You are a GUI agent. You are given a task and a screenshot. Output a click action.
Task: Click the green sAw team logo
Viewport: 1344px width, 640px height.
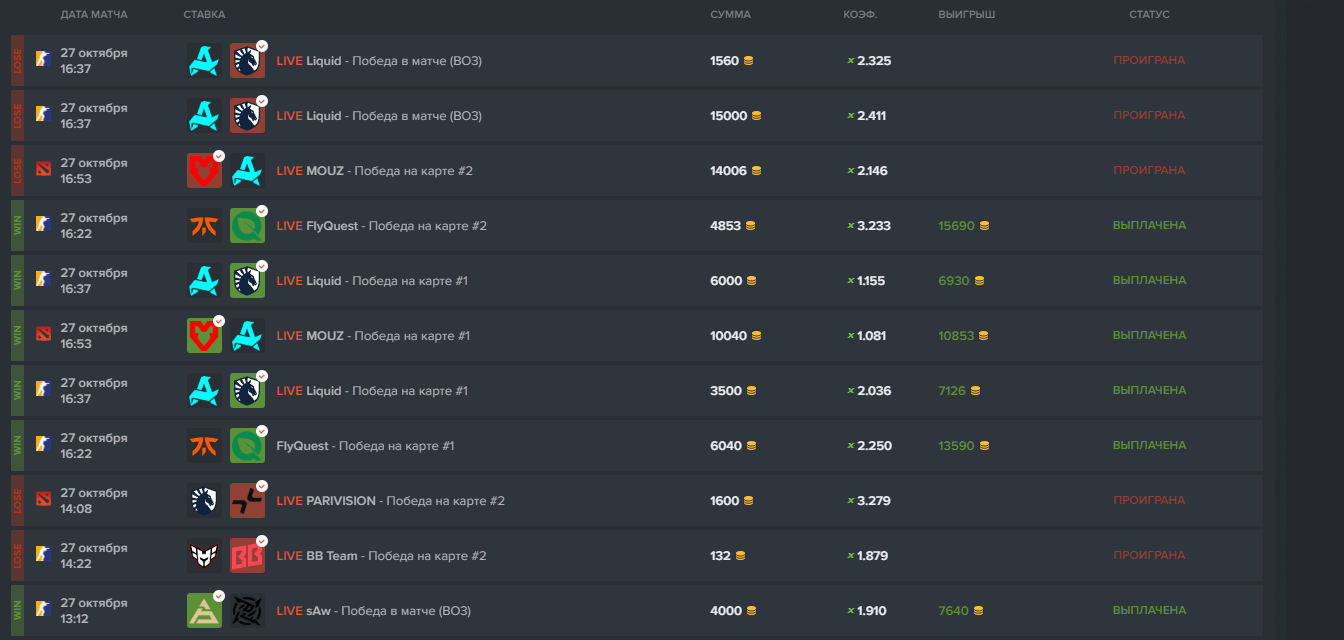204,611
